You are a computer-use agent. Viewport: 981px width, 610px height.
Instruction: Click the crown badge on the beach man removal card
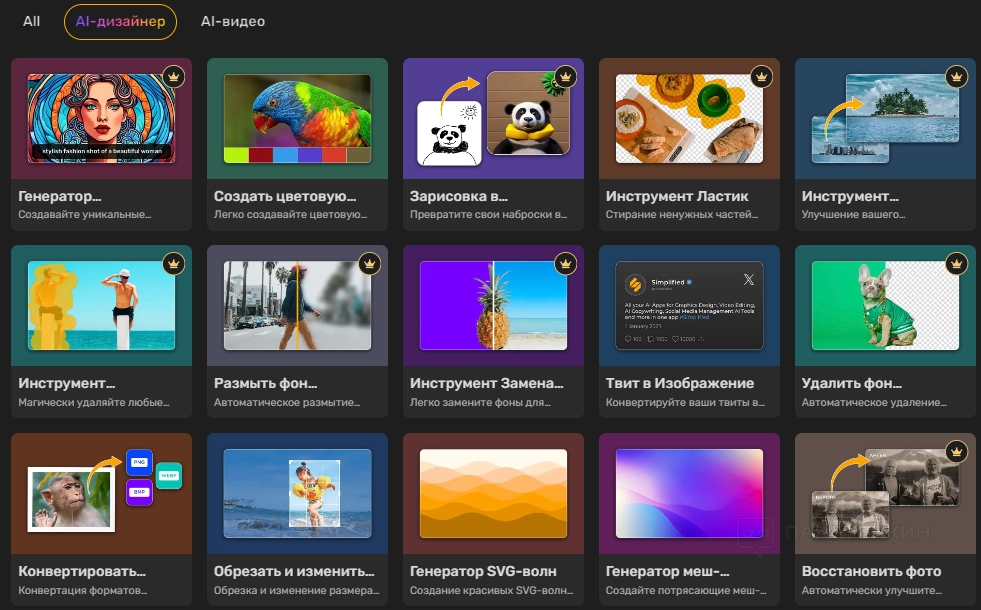click(x=174, y=264)
